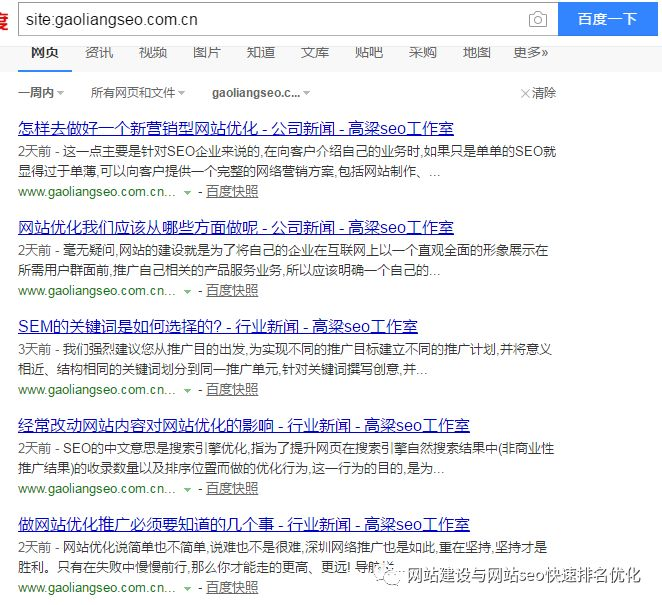Click green URL under 网站优化我们应该 result
This screenshot has width=662, height=605.
(x=97, y=290)
